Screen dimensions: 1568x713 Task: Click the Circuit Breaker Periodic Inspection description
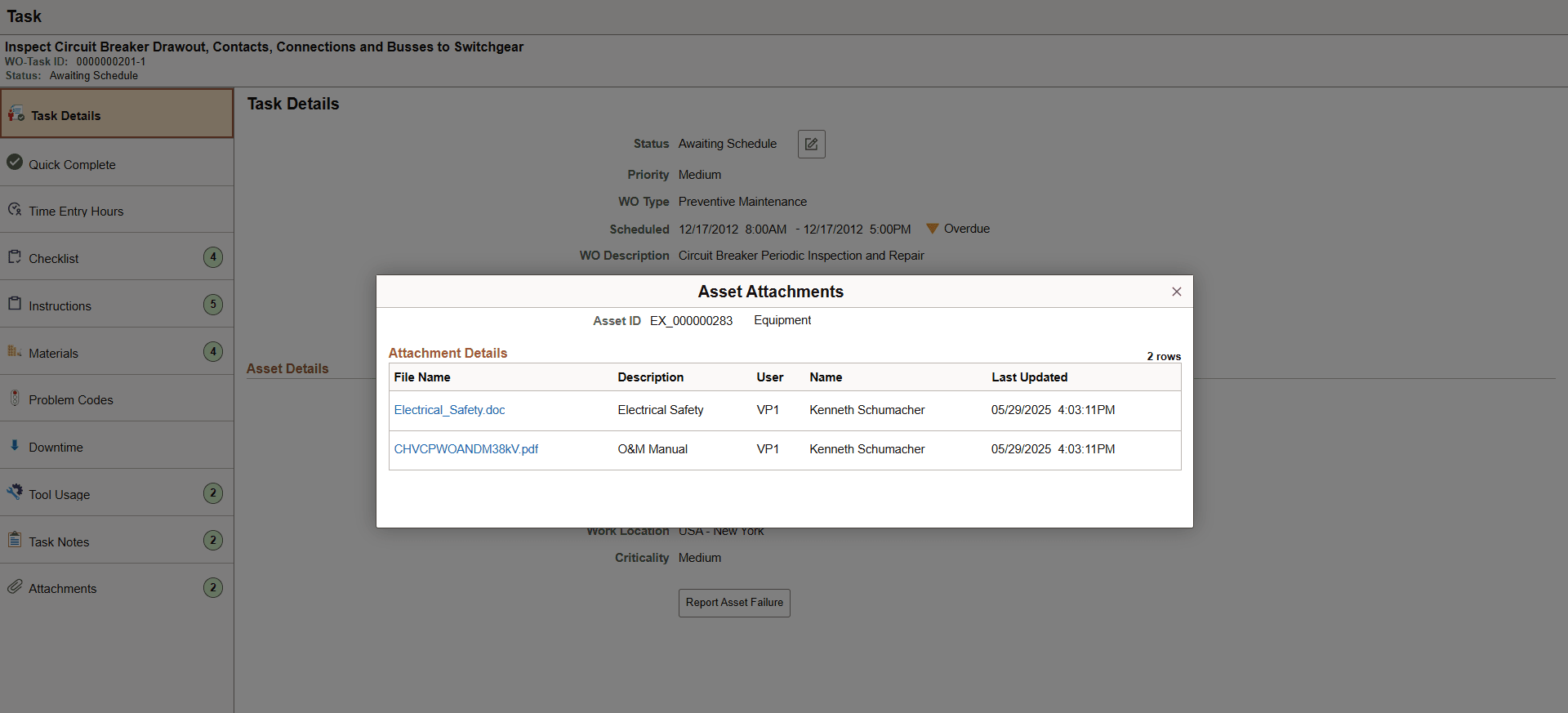pos(801,256)
